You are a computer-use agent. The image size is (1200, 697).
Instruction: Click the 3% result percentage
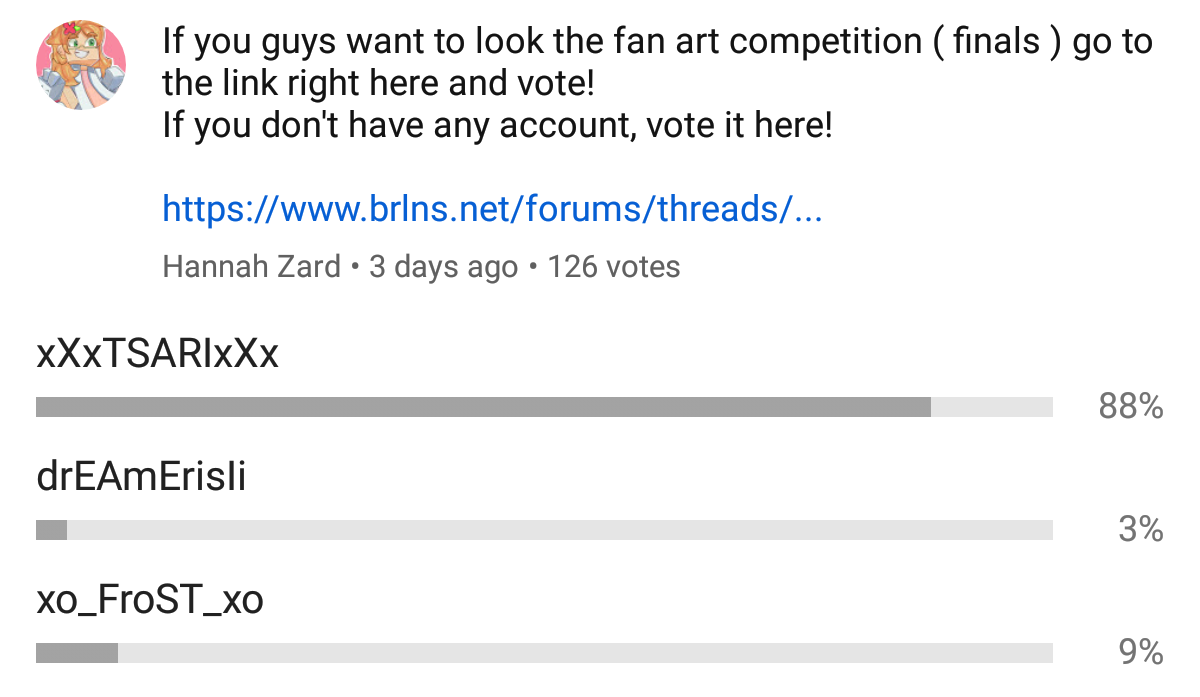pos(1141,529)
